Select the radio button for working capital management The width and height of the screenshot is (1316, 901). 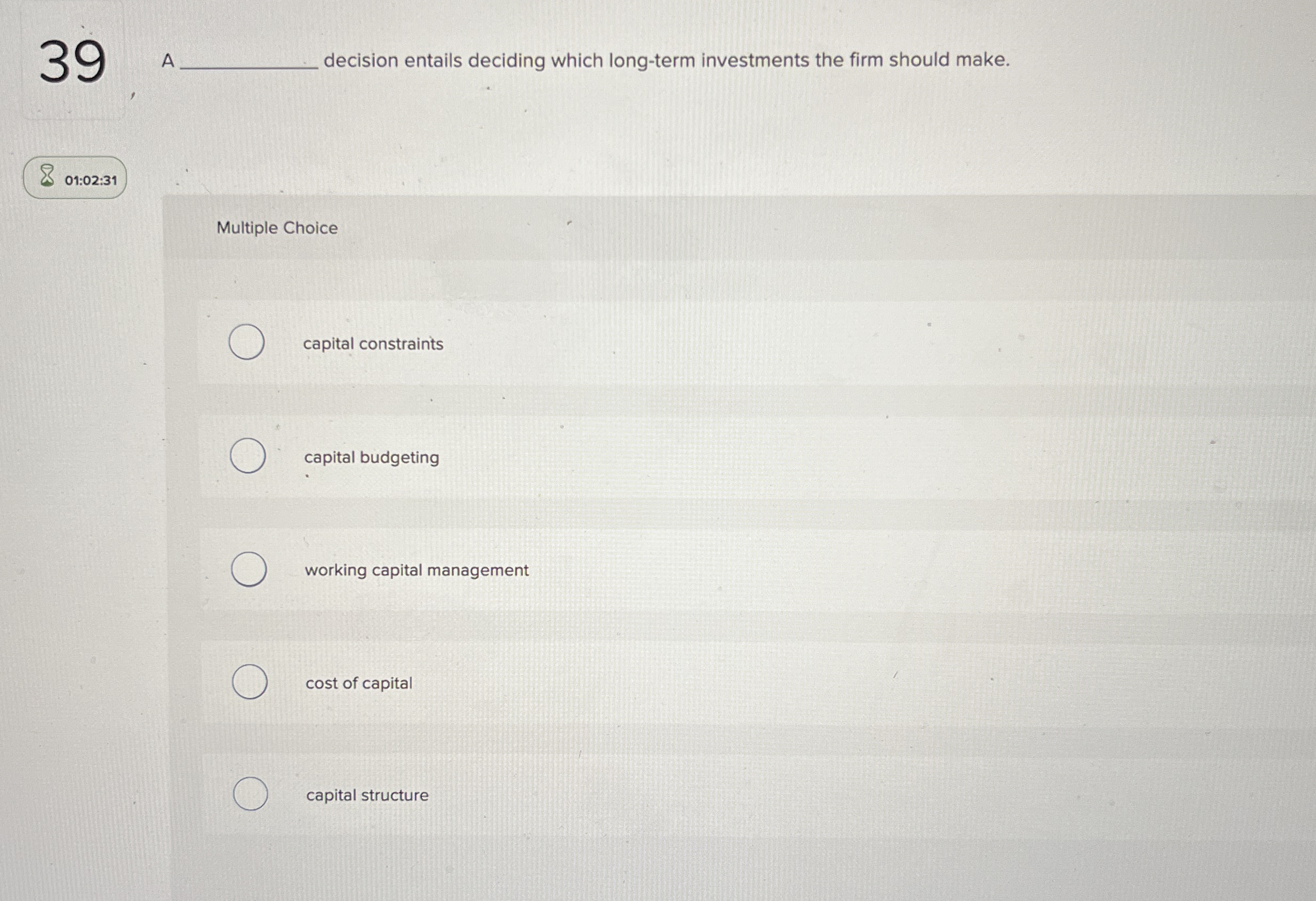[x=248, y=568]
